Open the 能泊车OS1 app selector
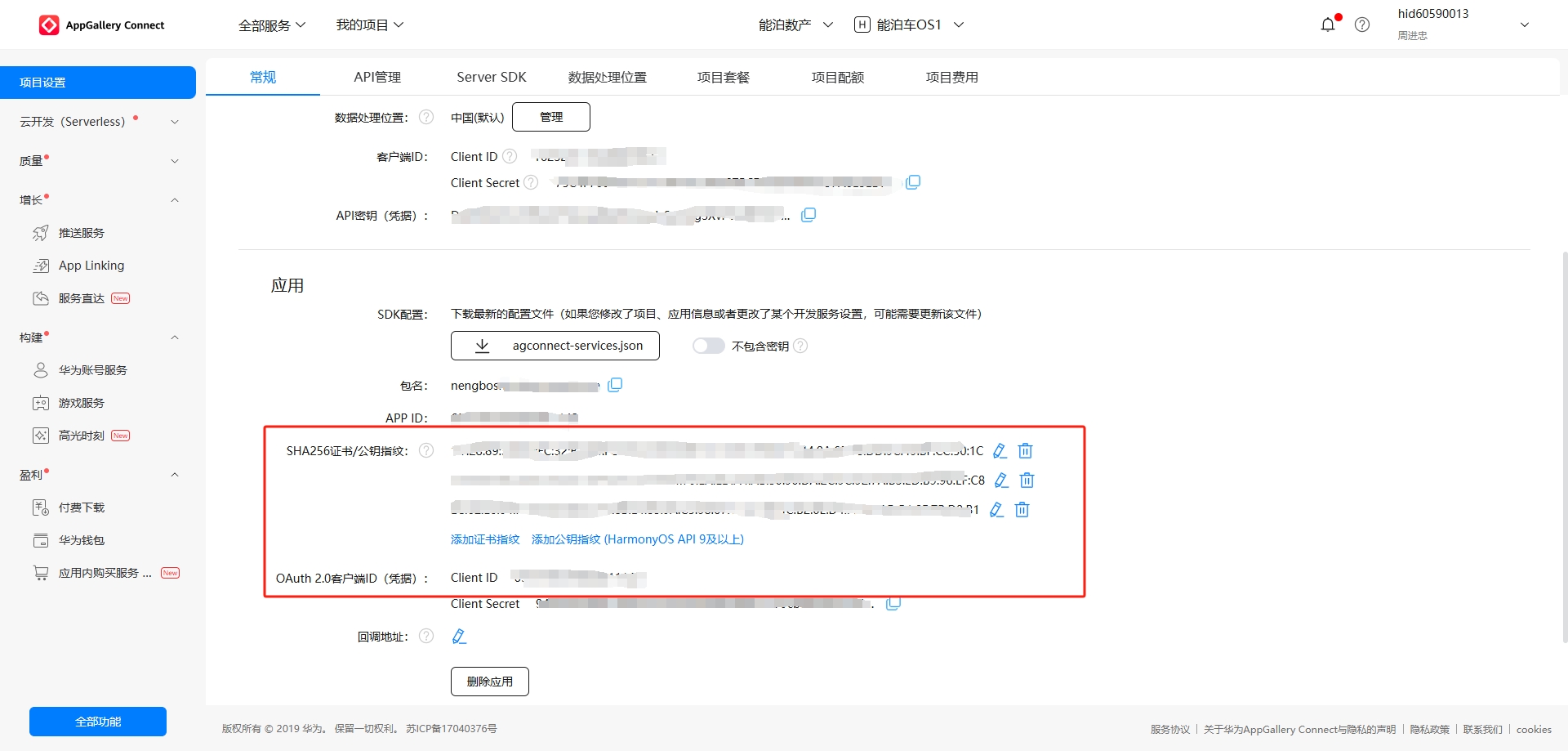 (909, 25)
